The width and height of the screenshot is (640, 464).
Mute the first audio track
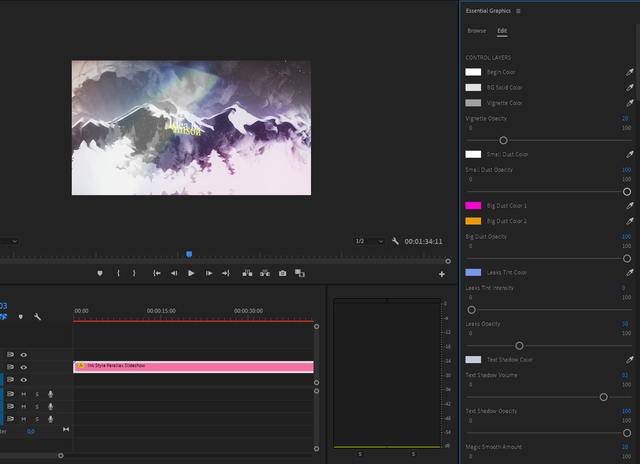(24, 394)
